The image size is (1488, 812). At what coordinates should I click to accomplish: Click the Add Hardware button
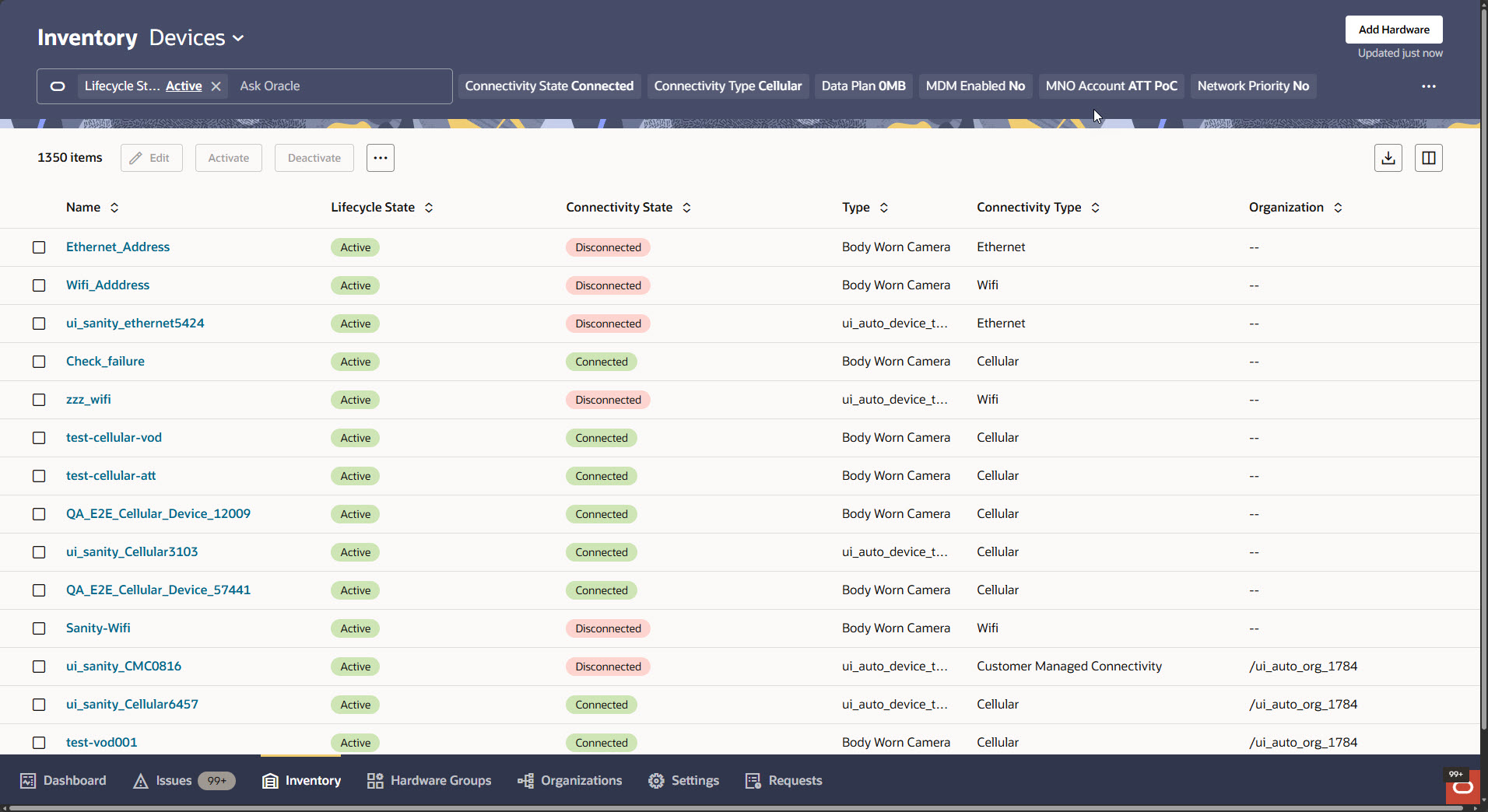[1393, 29]
